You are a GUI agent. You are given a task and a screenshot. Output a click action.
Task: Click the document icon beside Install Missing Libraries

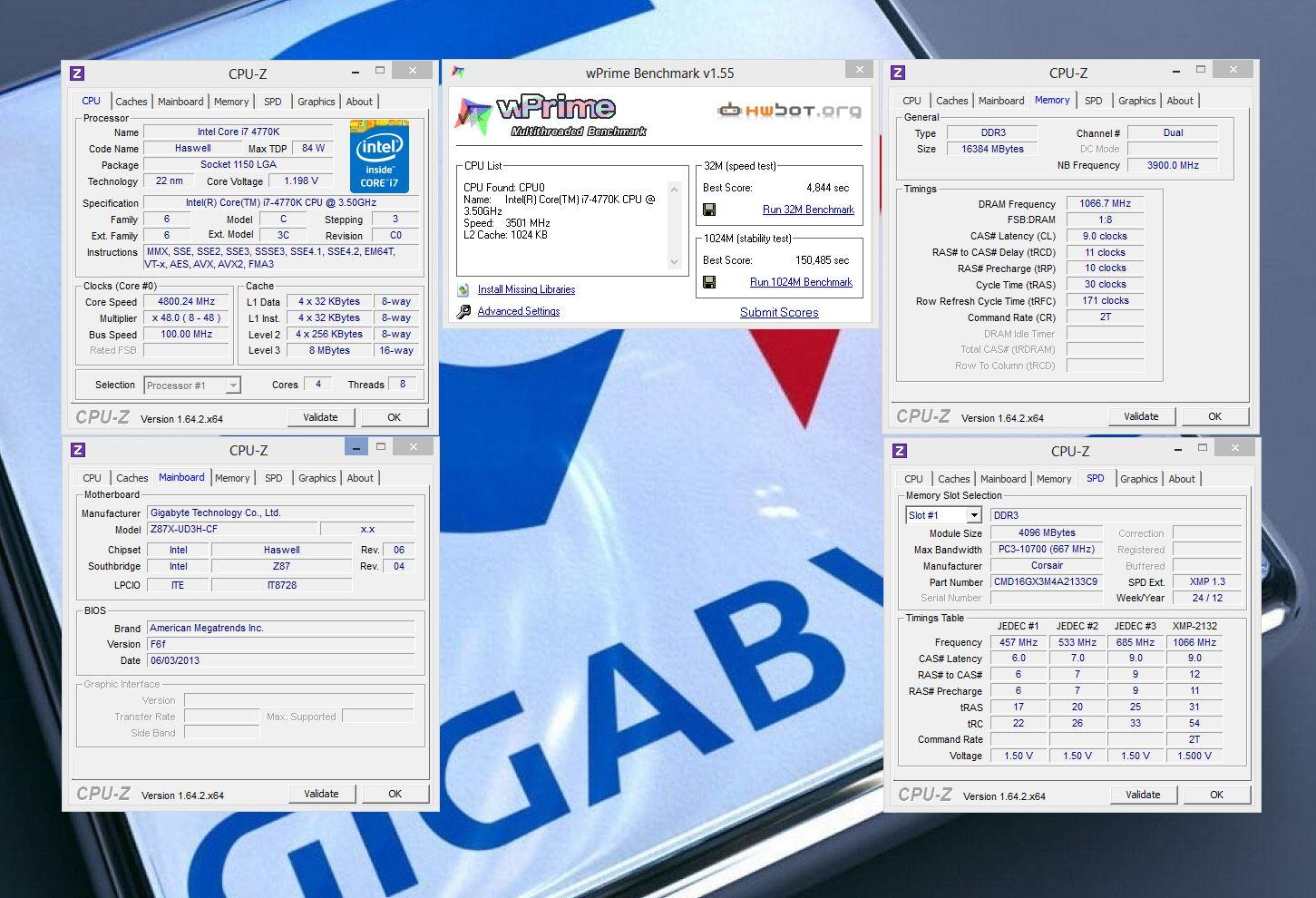click(463, 289)
